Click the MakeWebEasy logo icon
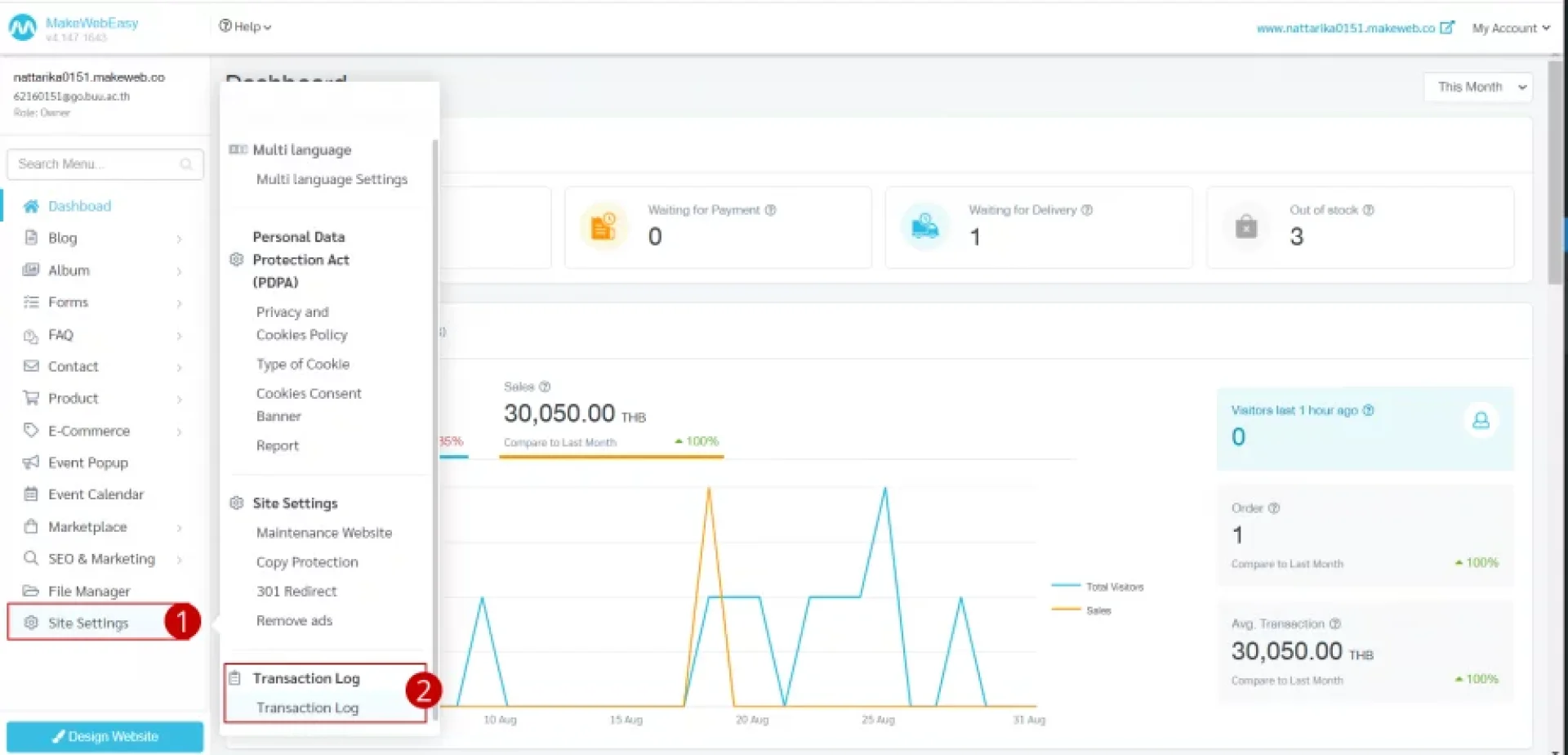The width and height of the screenshot is (1568, 755). 22,29
